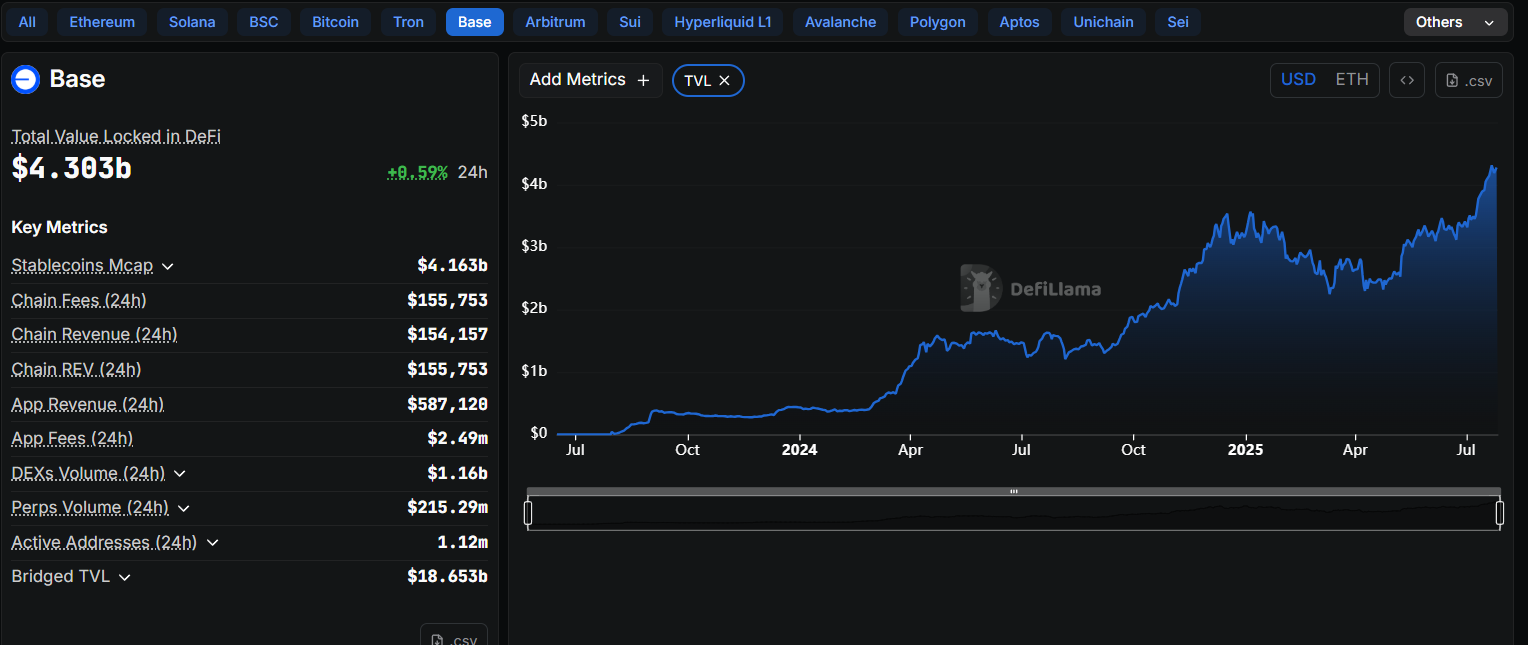Click the Chain REV (24h) label
Image resolution: width=1528 pixels, height=645 pixels.
pos(76,370)
